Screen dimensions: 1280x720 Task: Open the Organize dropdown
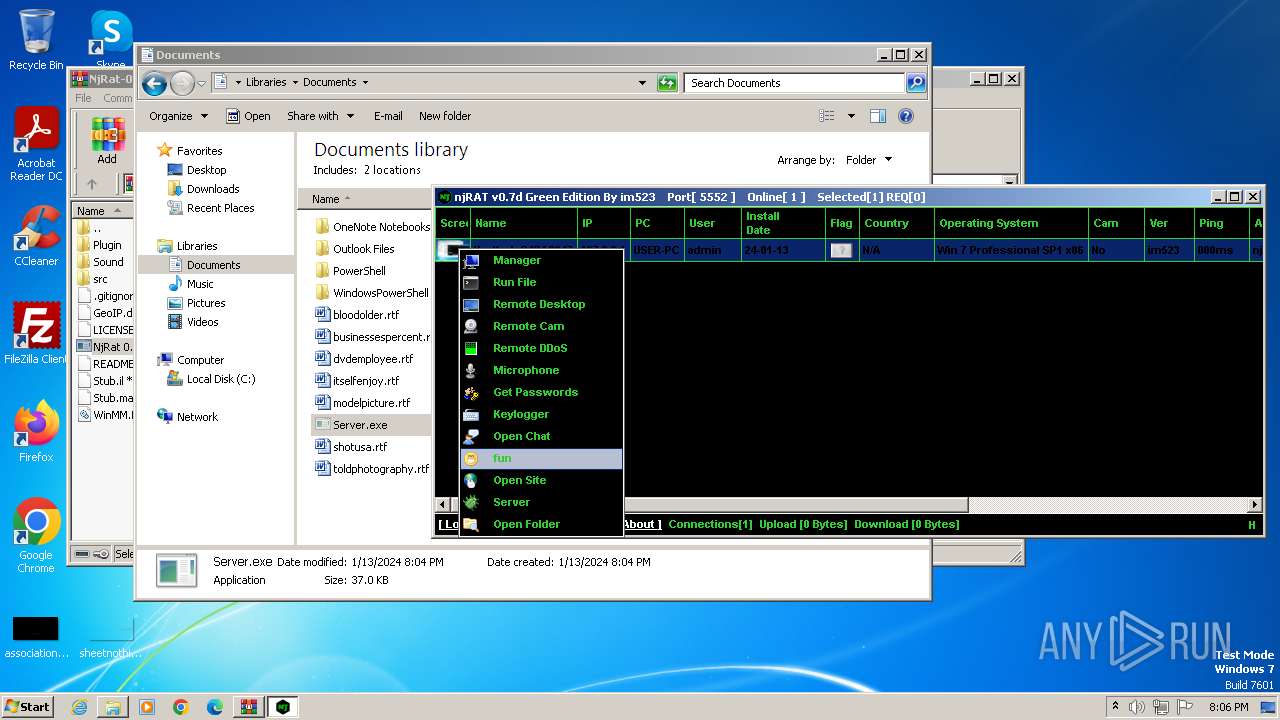(x=179, y=116)
